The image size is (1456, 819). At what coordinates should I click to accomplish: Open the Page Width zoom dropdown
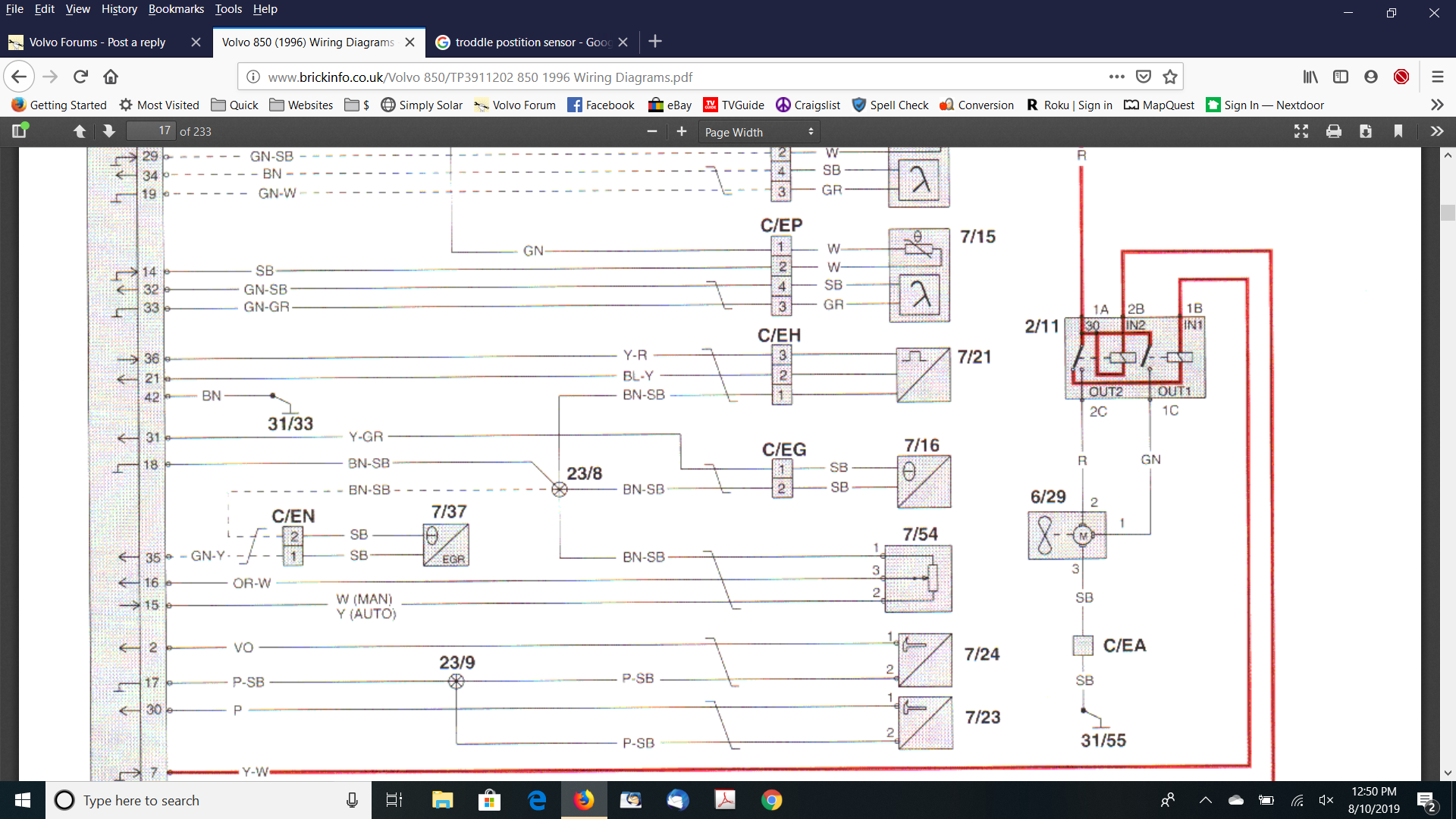click(x=758, y=132)
